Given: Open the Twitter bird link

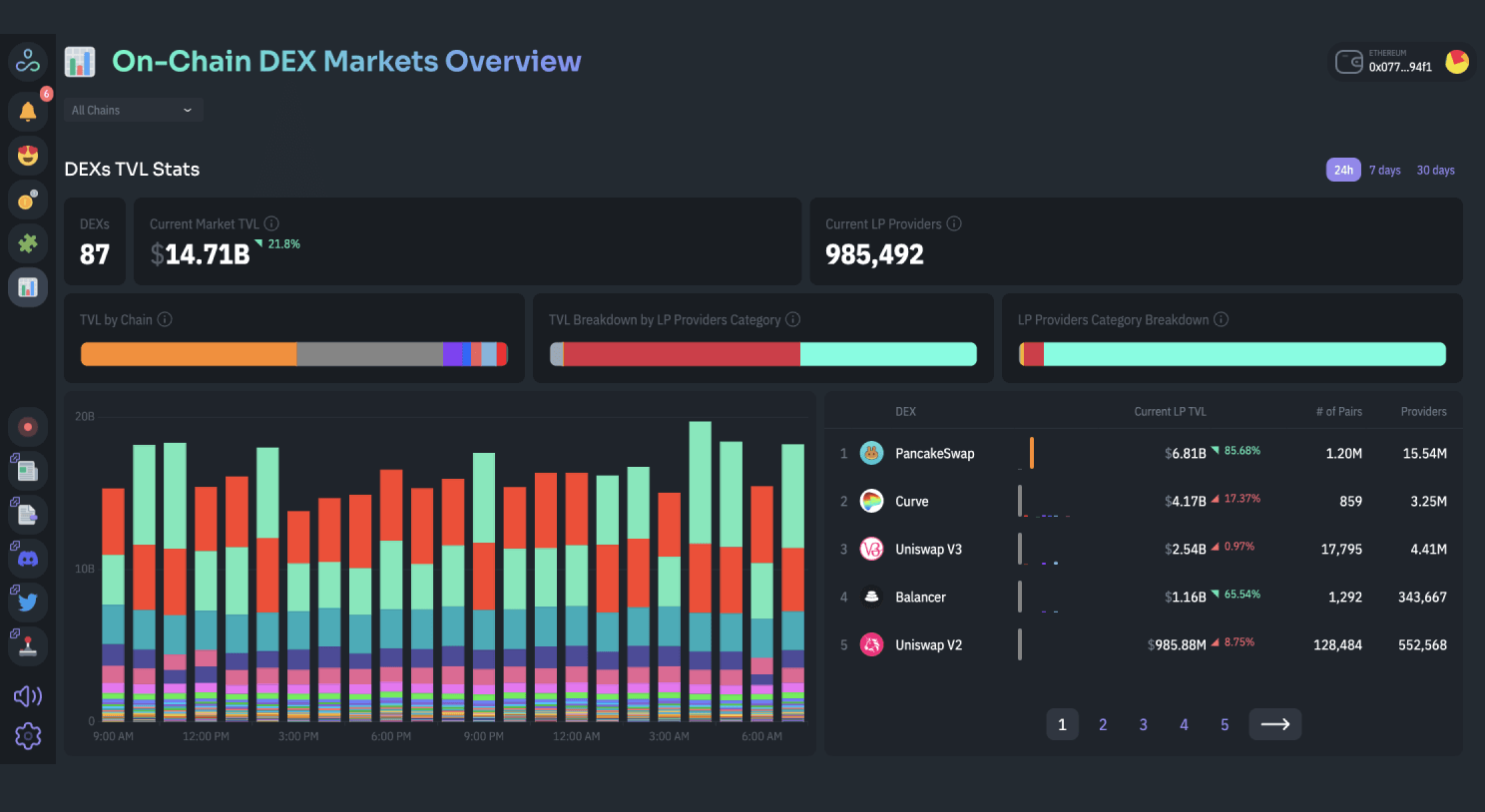Looking at the screenshot, I should click(28, 602).
